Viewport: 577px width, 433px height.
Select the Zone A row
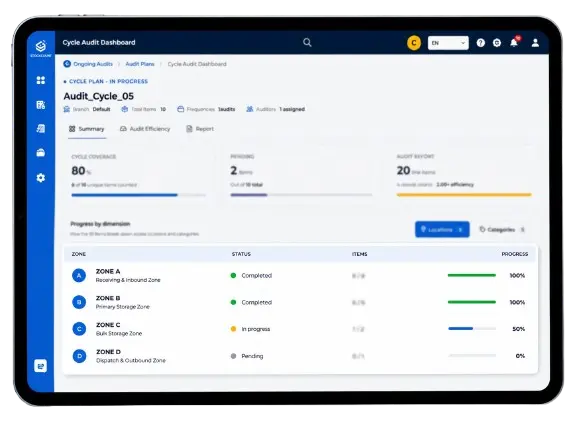point(300,276)
